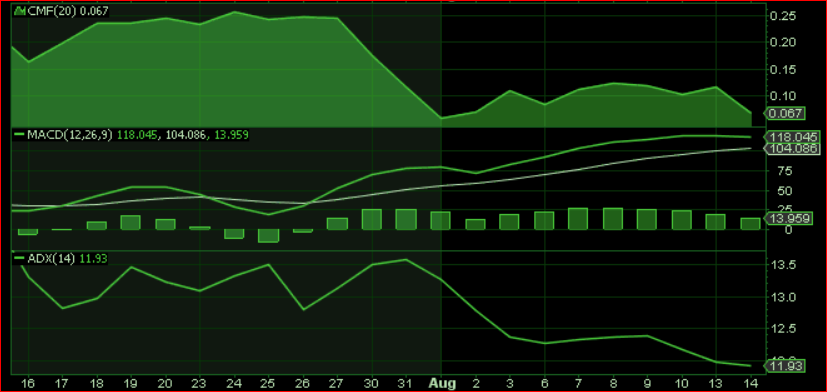The height and width of the screenshot is (392, 827).
Task: Click the ADX(14) line legend icon
Action: pos(19,258)
